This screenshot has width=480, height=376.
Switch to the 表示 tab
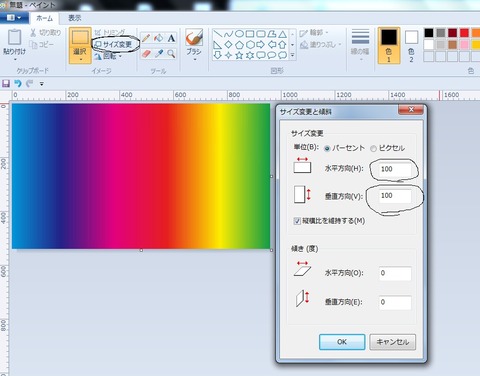[75, 18]
